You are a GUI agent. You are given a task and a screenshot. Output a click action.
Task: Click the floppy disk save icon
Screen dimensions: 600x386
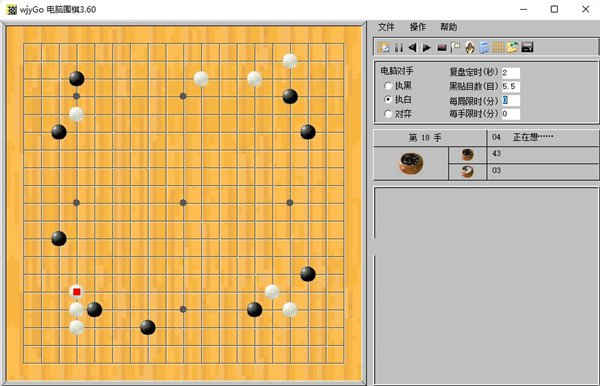click(x=527, y=47)
